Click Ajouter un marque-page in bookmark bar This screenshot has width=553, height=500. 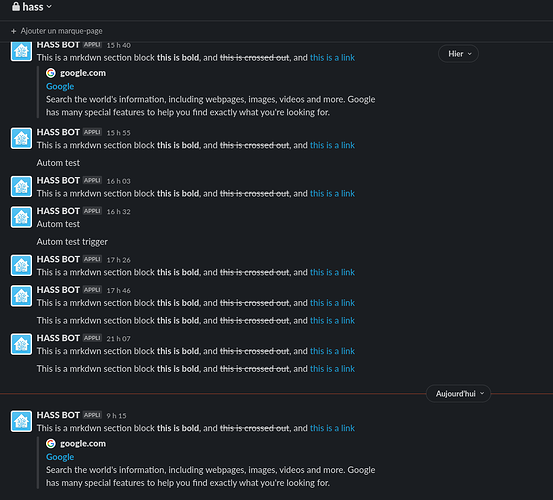61,31
